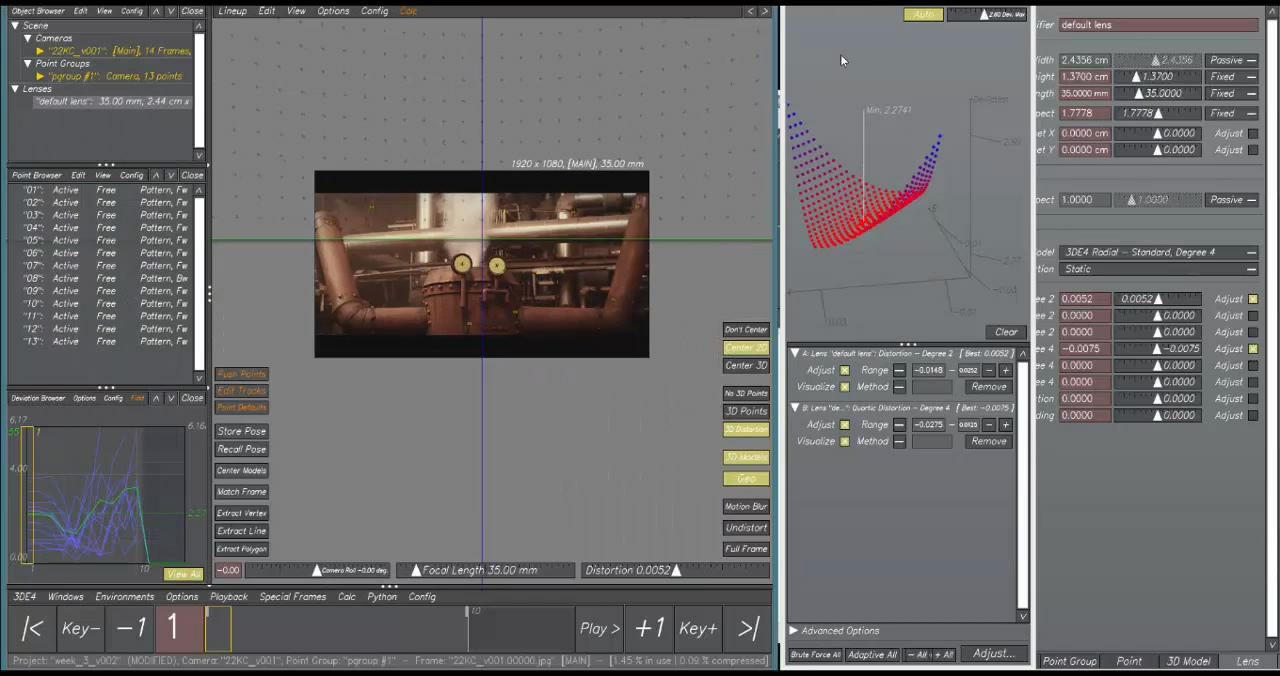Click the Center 2D button

click(746, 348)
